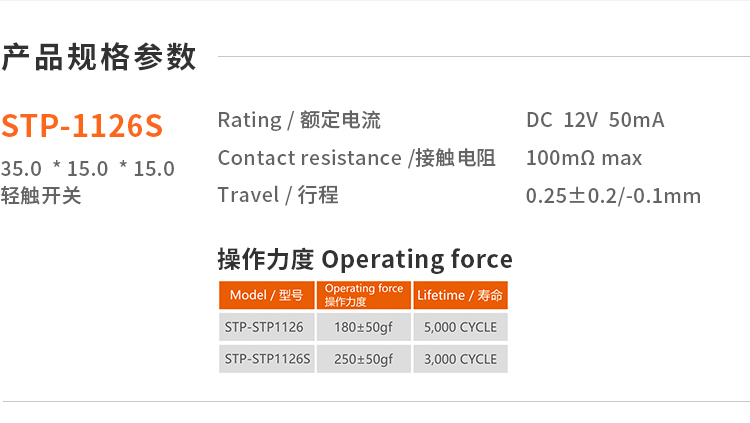Click the 250±50gf force cell
This screenshot has width=750, height=423.
(x=364, y=359)
